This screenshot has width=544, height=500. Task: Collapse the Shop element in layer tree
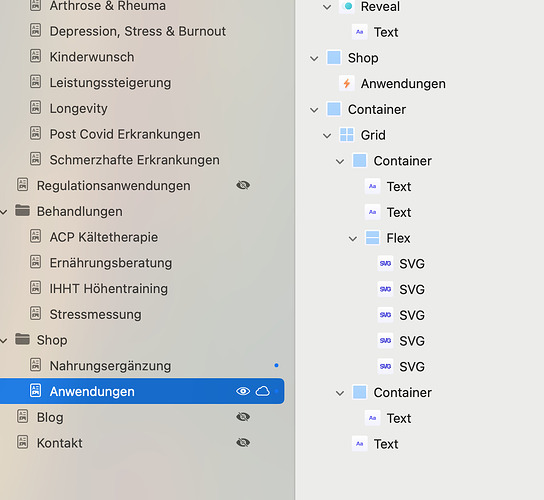click(314, 58)
